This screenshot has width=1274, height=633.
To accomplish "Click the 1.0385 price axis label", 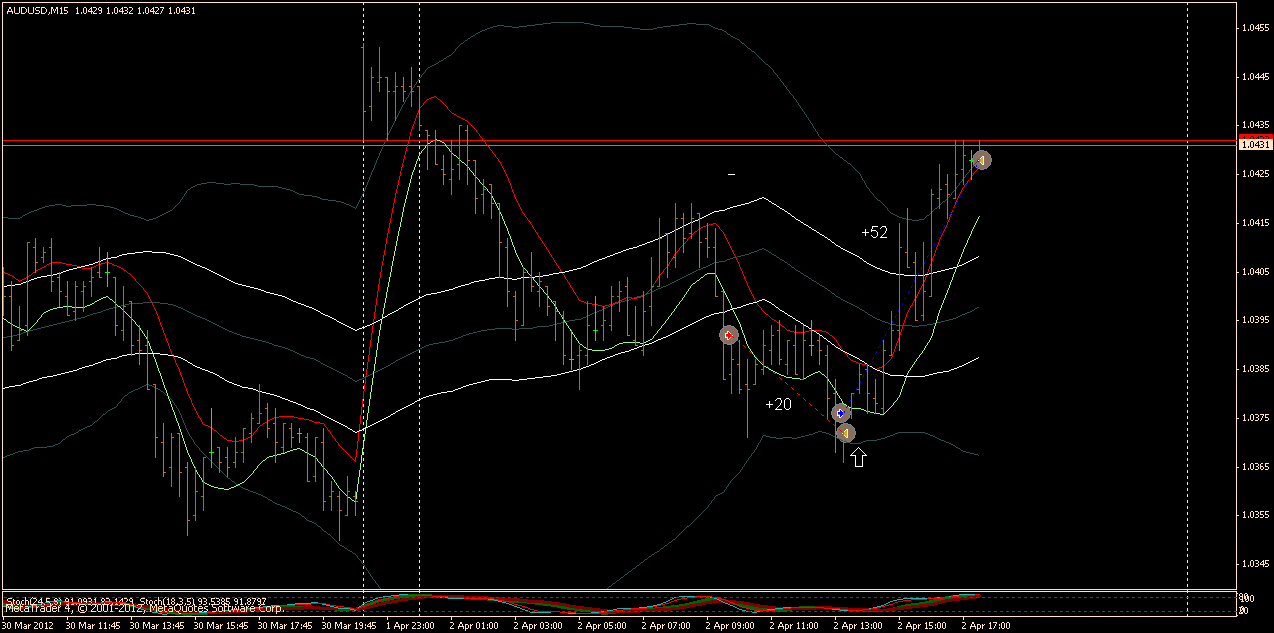I will pos(1254,369).
